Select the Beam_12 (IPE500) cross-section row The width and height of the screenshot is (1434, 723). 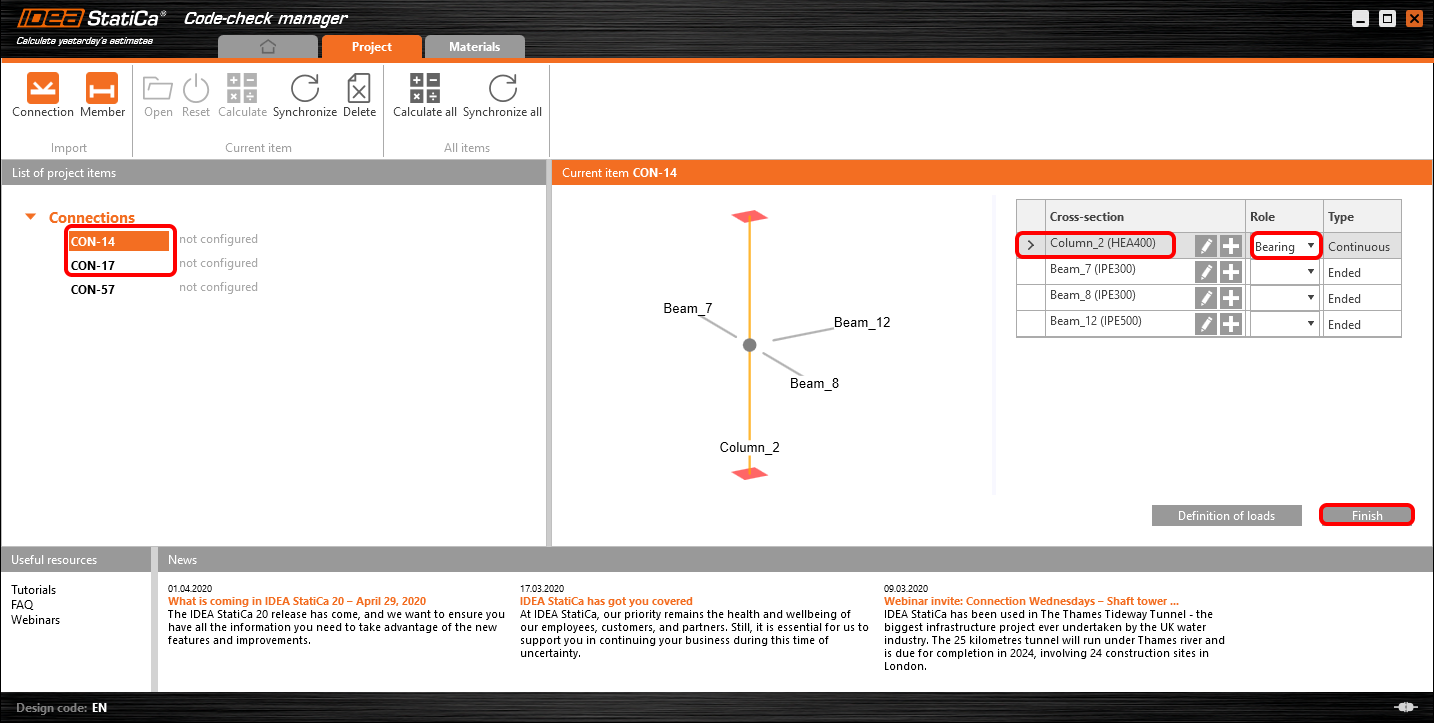tap(1096, 321)
